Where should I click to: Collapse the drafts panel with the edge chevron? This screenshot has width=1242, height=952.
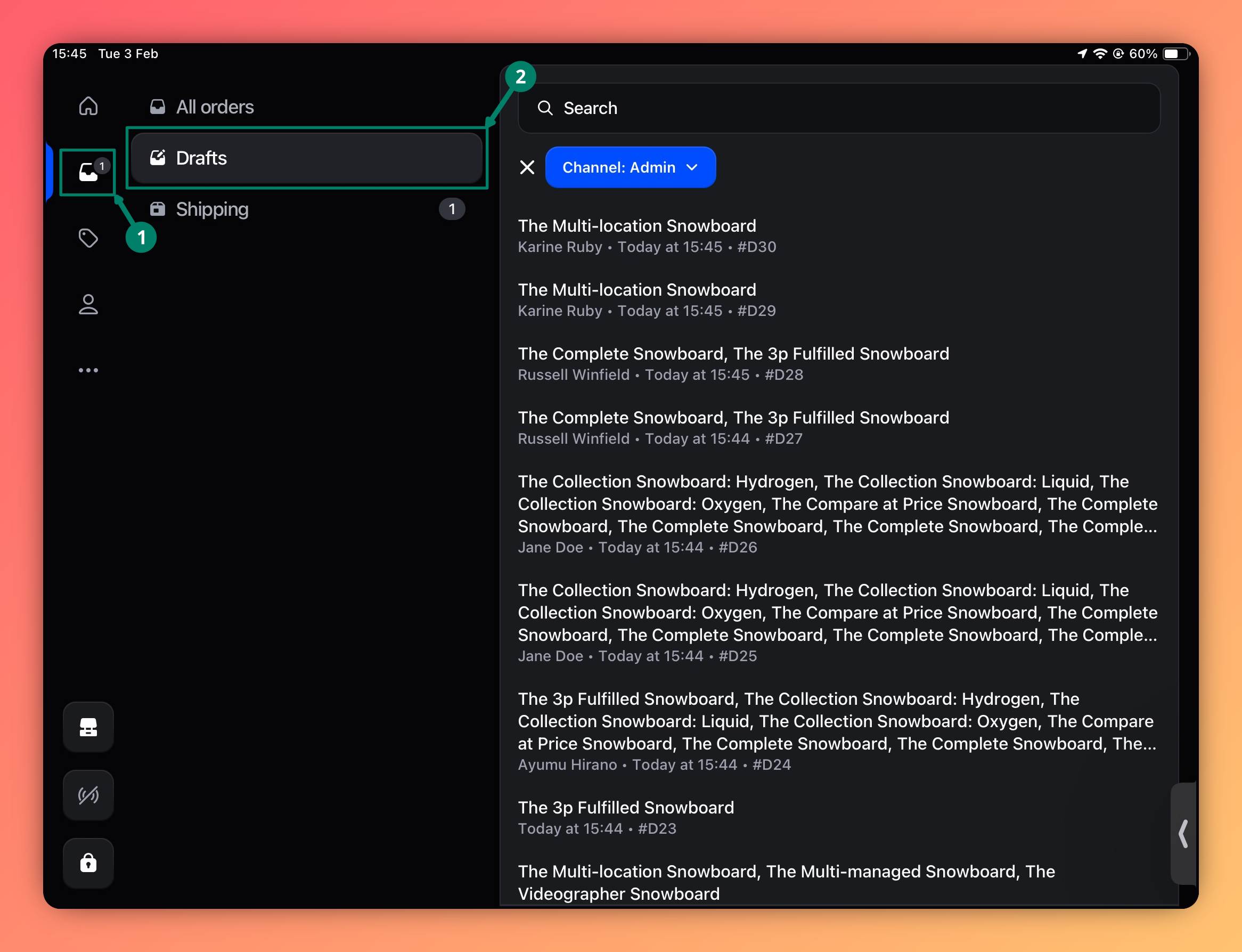(x=1182, y=833)
